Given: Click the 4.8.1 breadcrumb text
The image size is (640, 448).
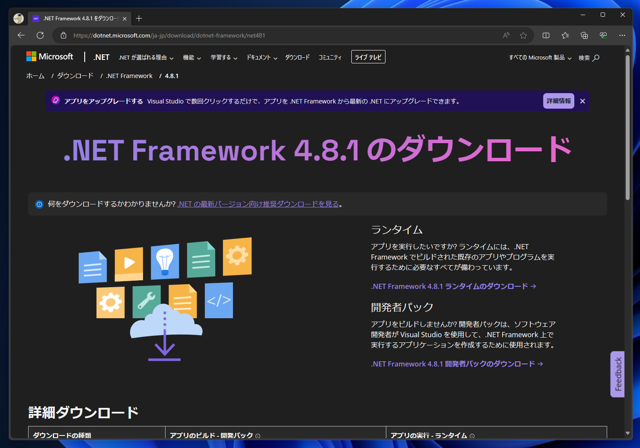Looking at the screenshot, I should 172,76.
